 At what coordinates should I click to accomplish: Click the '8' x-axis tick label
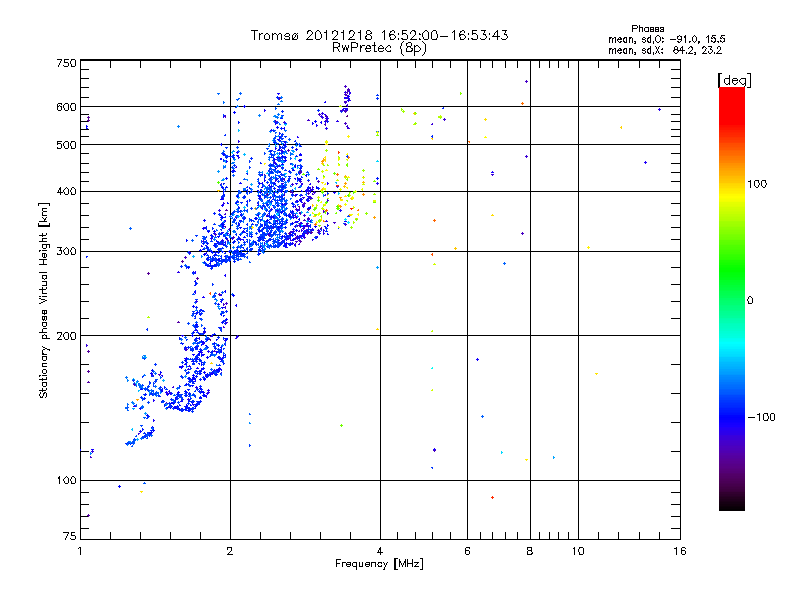point(530,551)
